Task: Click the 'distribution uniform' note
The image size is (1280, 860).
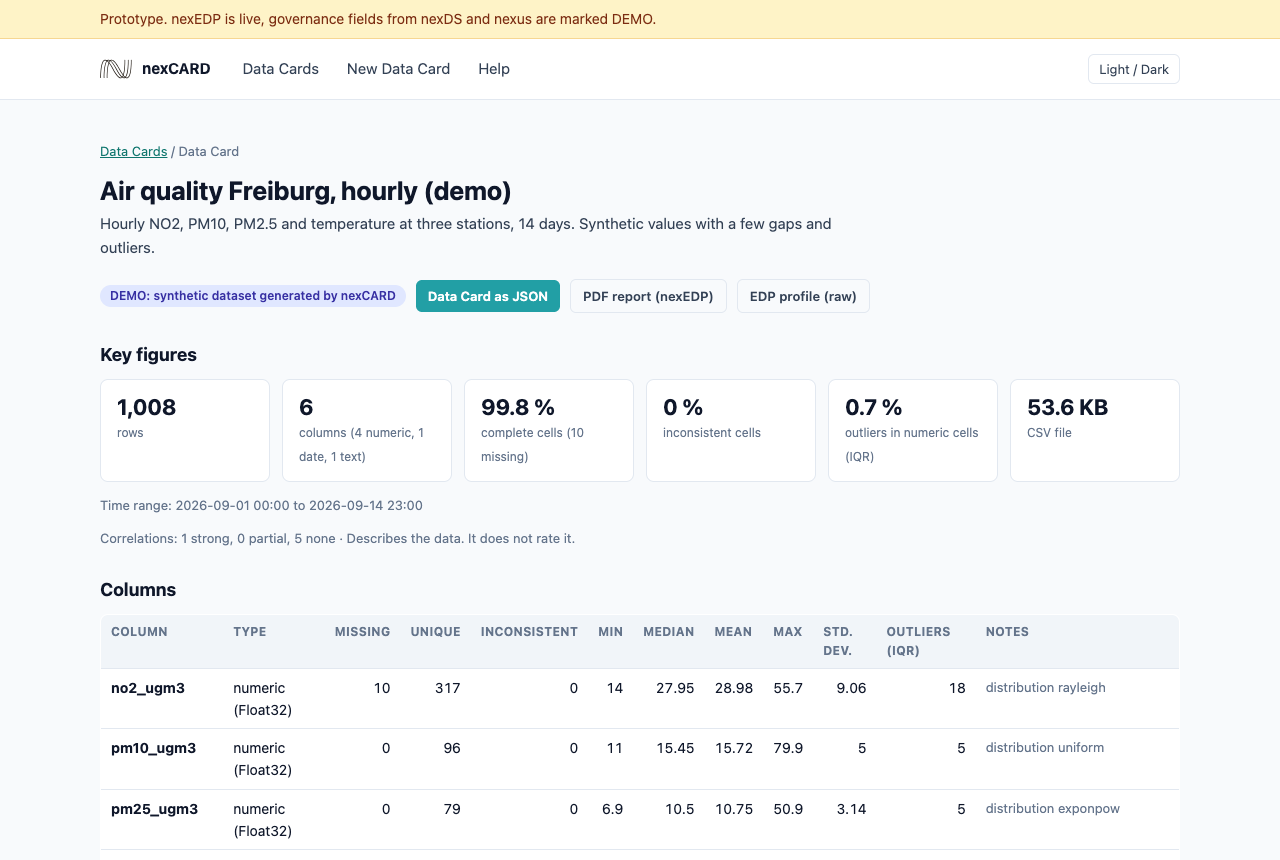Action: (x=1045, y=748)
